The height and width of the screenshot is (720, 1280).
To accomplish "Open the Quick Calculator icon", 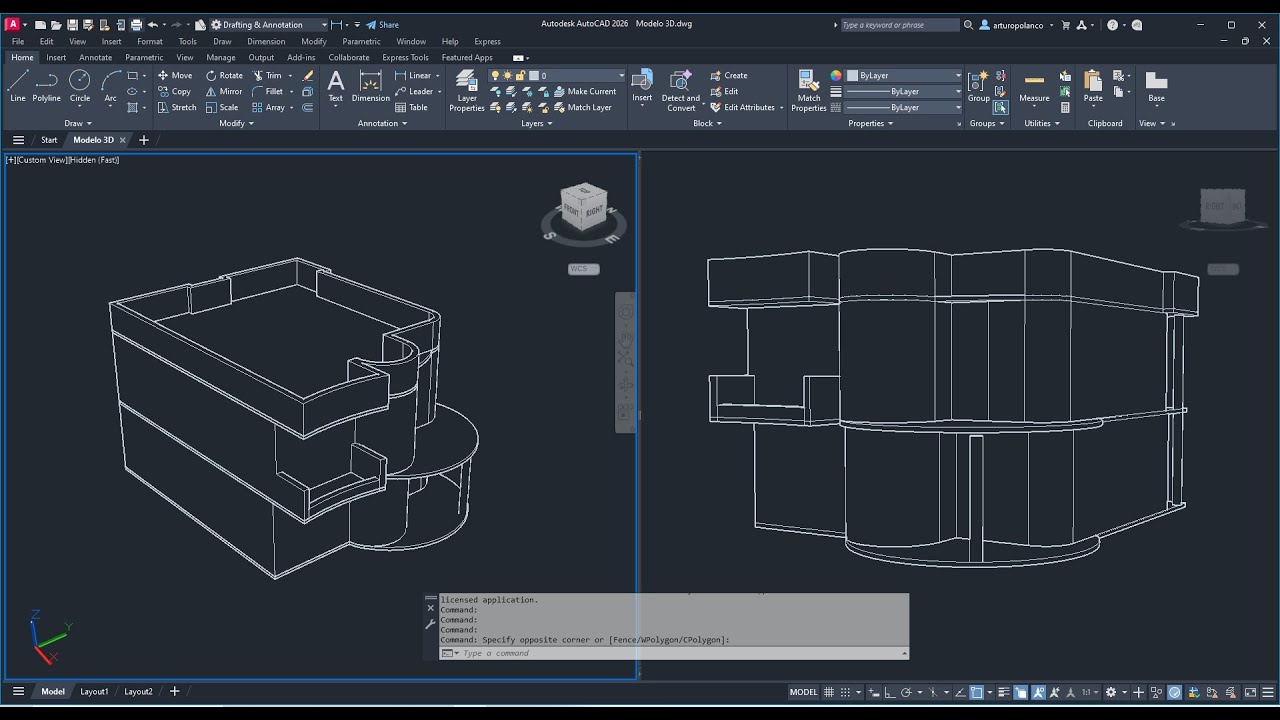I will 1065,107.
